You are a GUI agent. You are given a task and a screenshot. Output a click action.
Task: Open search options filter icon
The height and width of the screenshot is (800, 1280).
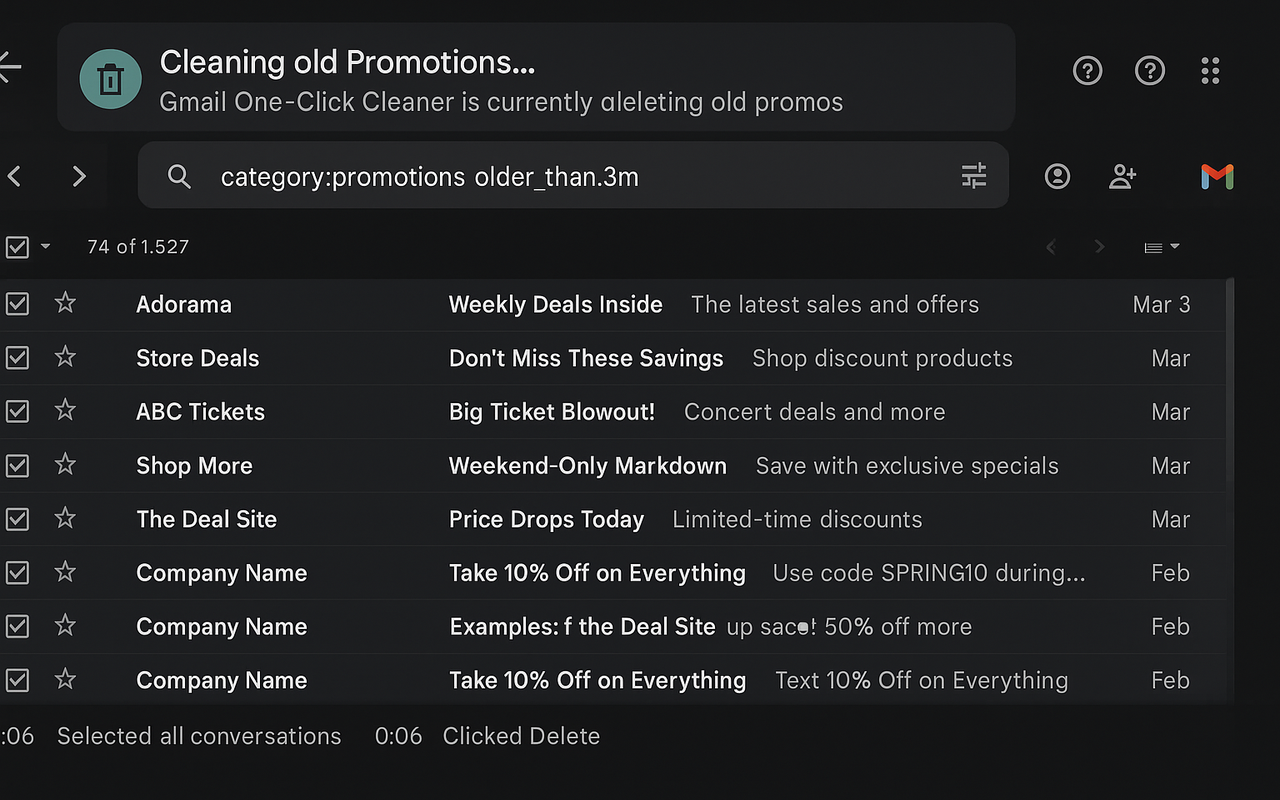point(973,175)
